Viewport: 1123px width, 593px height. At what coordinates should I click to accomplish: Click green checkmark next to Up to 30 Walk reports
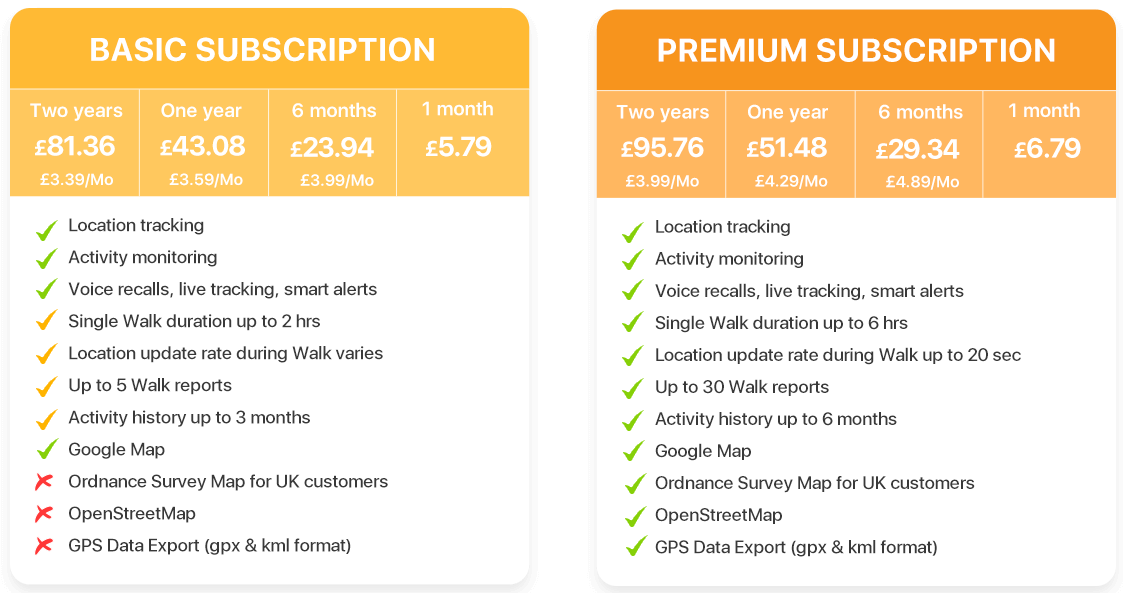(x=633, y=388)
